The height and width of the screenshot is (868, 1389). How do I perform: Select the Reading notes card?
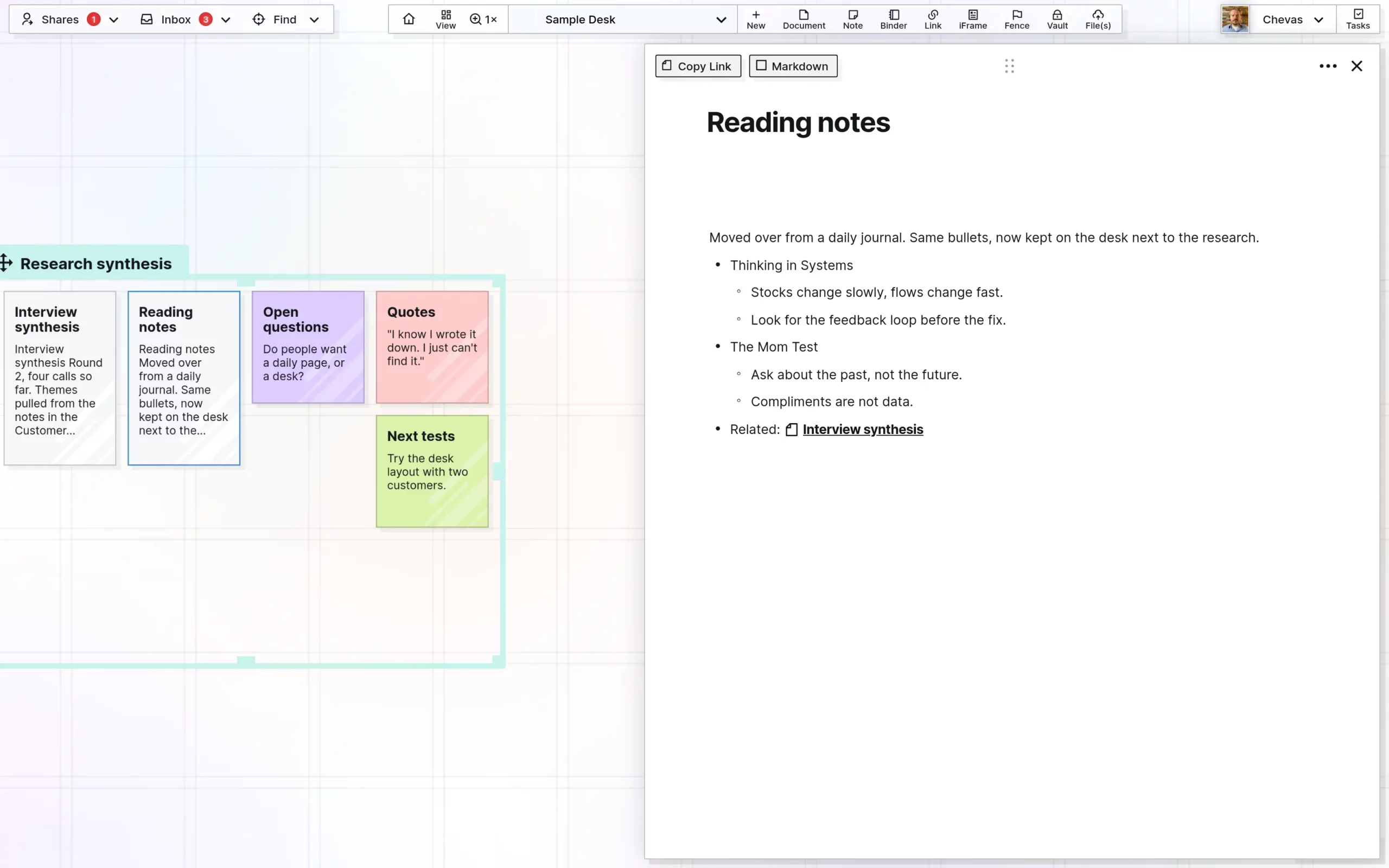pos(184,378)
